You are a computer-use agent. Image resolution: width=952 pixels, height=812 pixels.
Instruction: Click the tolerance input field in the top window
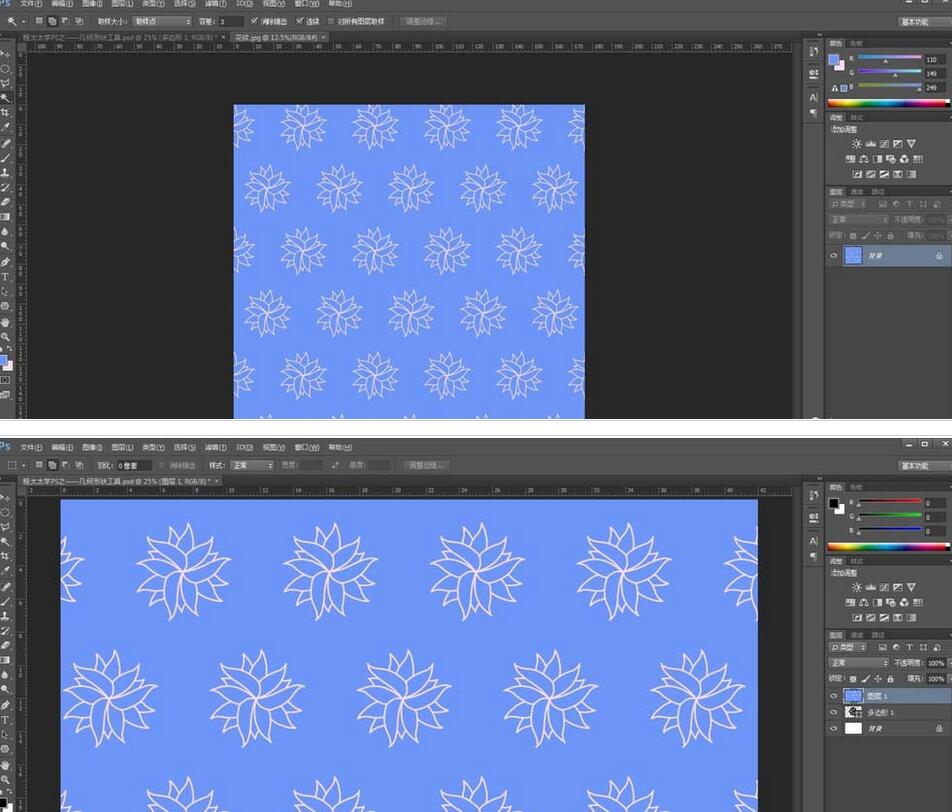point(231,21)
